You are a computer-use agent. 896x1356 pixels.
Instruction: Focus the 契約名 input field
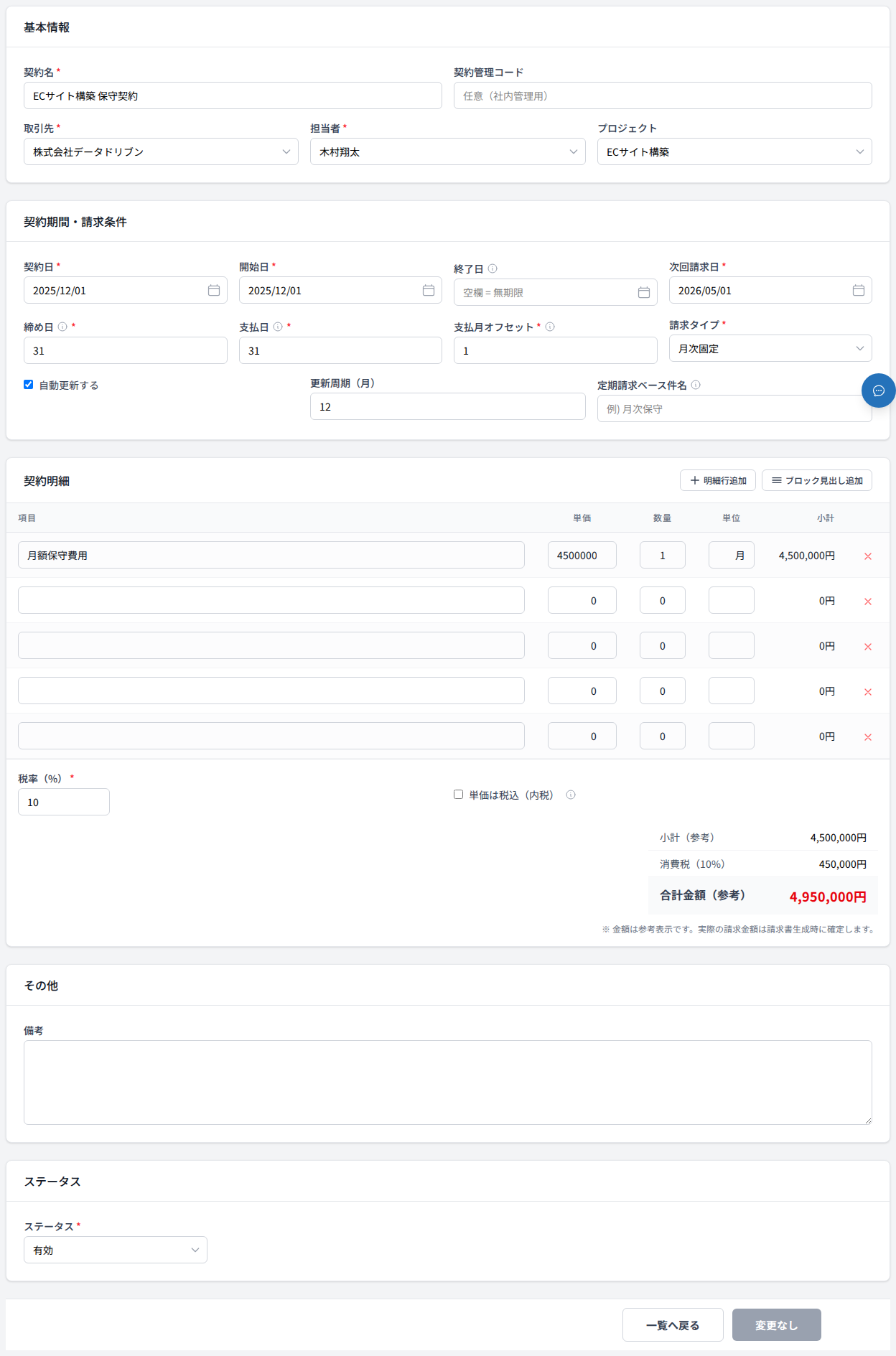point(233,95)
